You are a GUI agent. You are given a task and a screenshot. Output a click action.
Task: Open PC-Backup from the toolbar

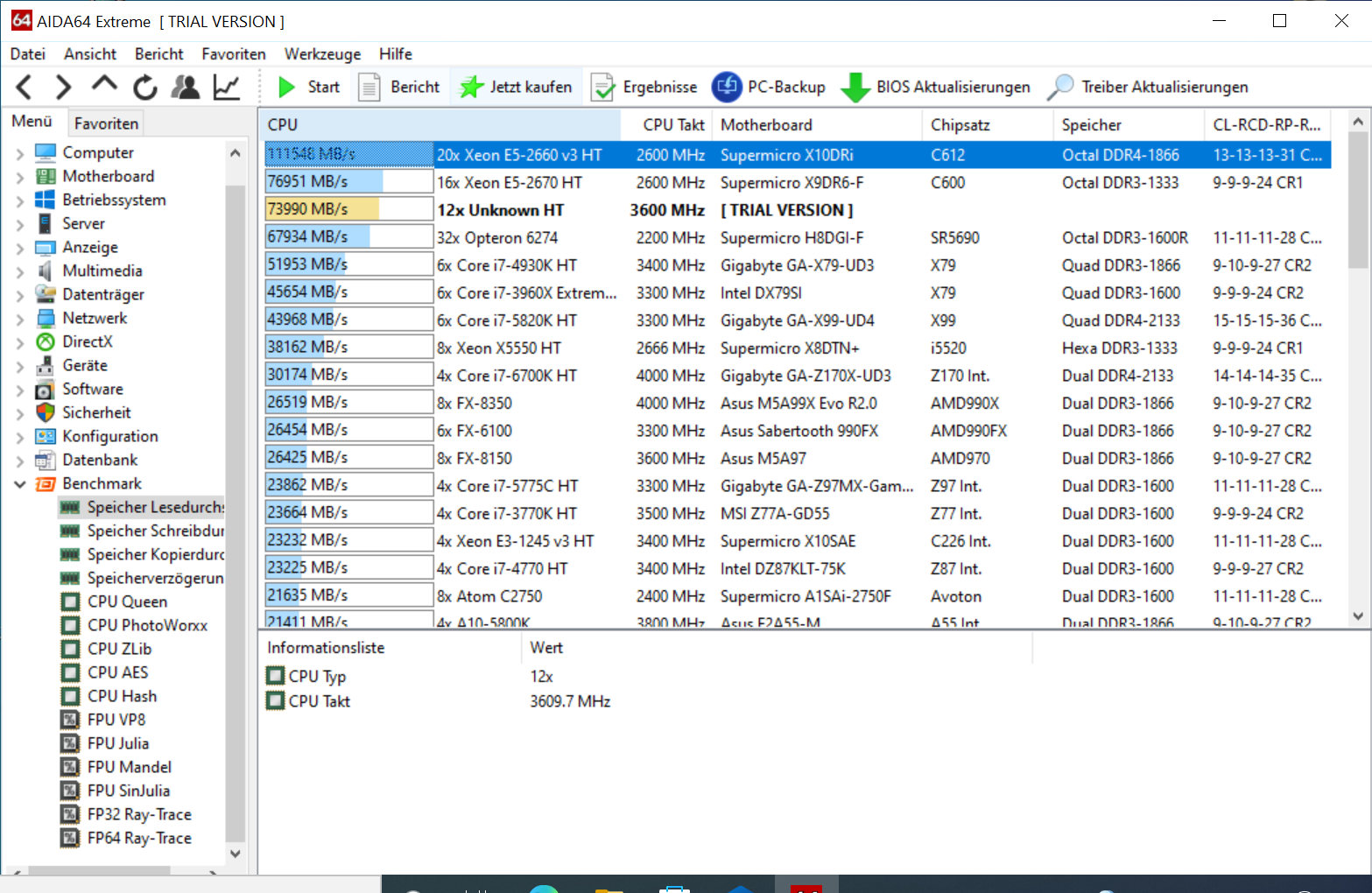click(769, 87)
